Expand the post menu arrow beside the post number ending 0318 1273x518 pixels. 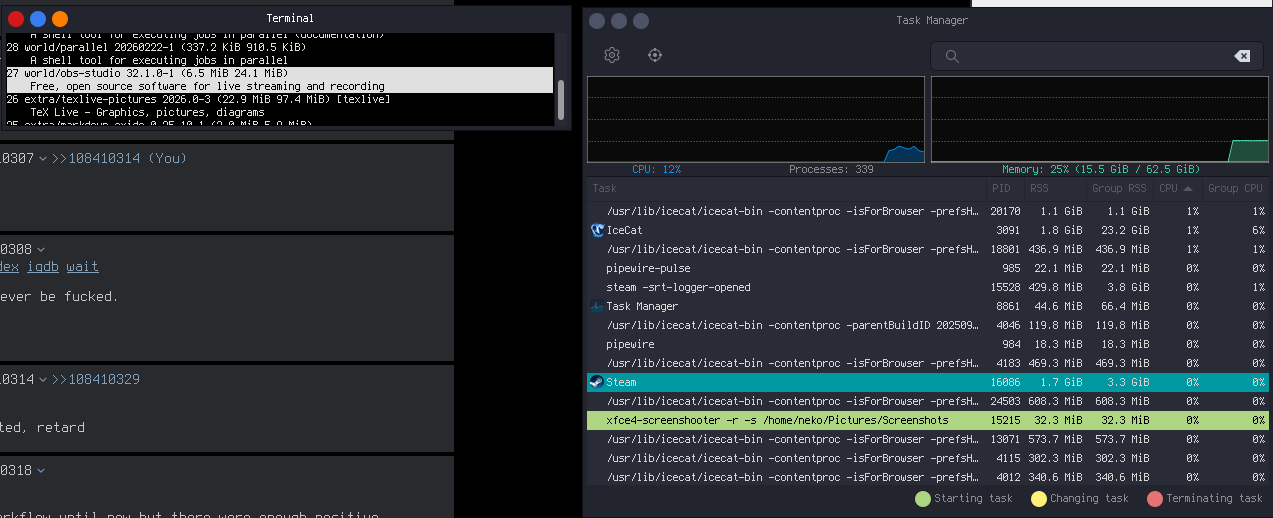[x=41, y=470]
